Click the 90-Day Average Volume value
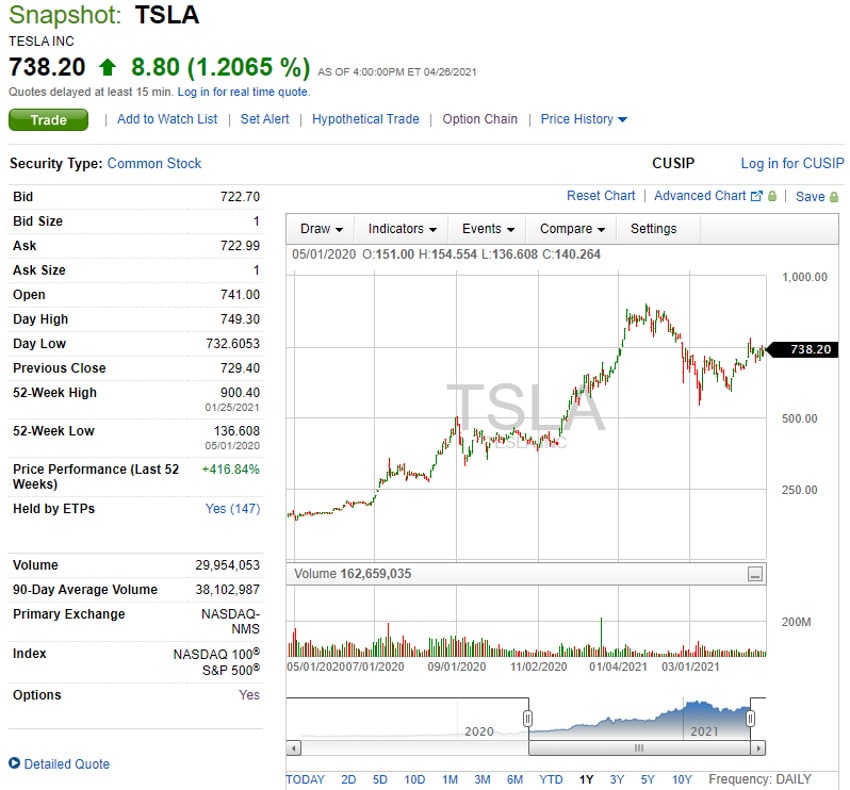The image size is (850, 790). (x=227, y=589)
